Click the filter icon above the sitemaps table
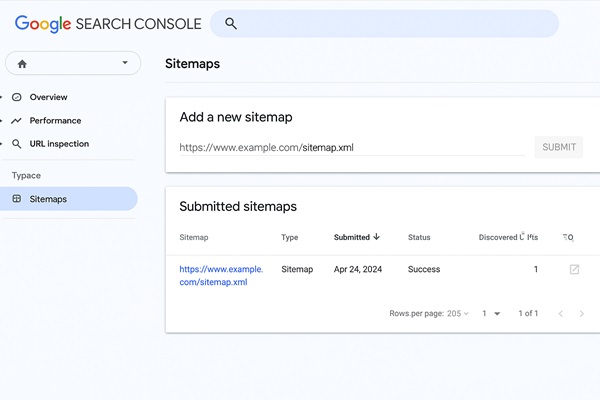600x400 pixels. [568, 237]
